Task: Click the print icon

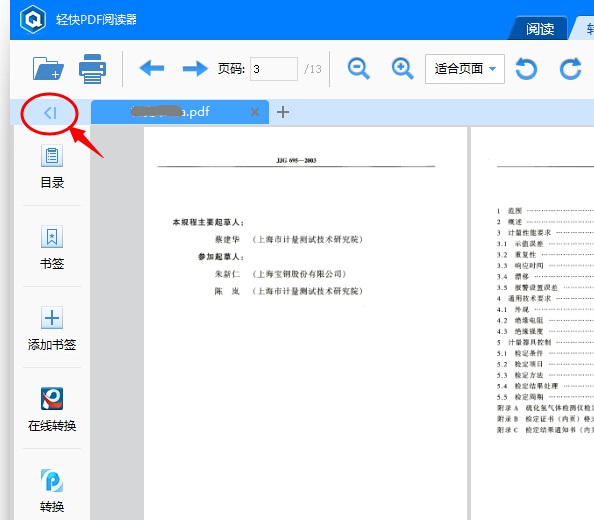Action: [x=92, y=69]
